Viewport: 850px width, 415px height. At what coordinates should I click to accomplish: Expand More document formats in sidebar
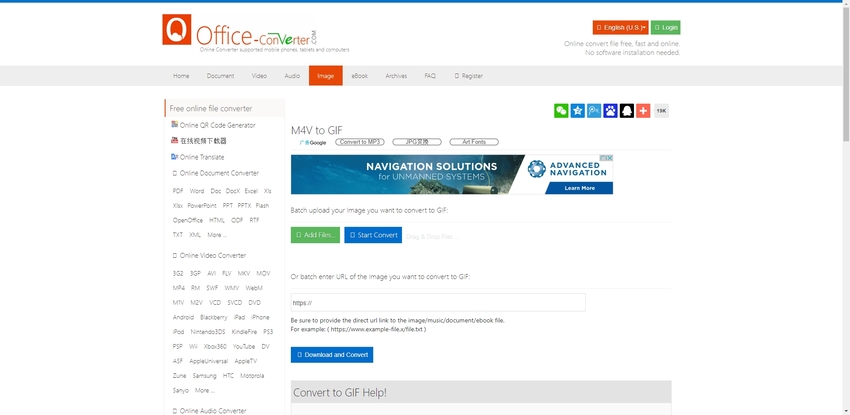tap(217, 235)
